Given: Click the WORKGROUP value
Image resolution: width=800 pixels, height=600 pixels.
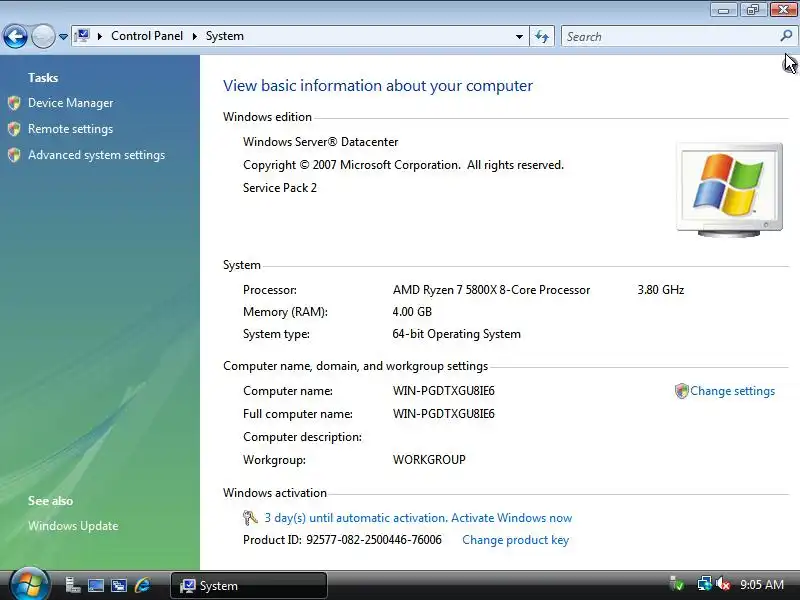Looking at the screenshot, I should pyautogui.click(x=429, y=460).
